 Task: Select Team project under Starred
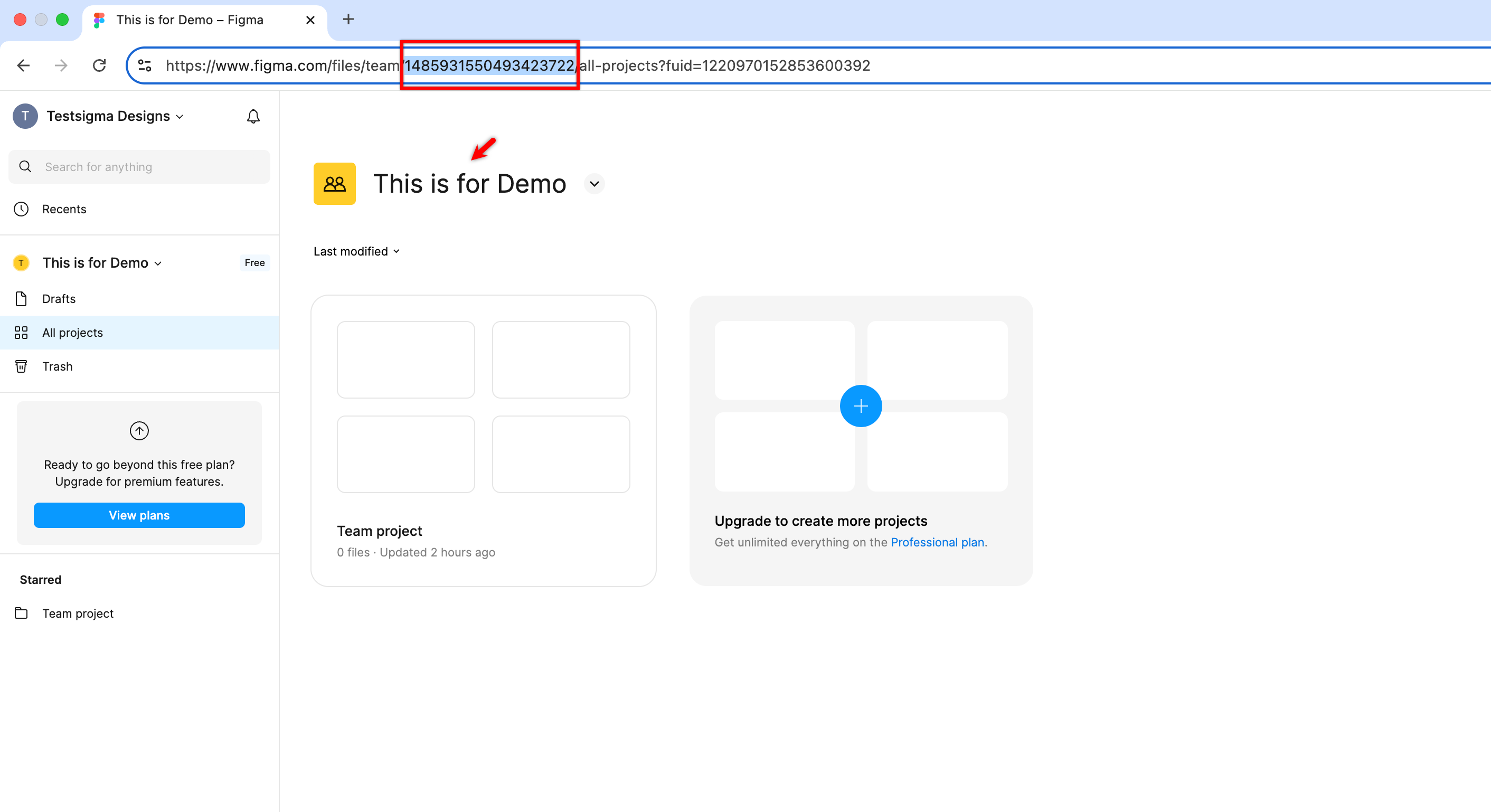click(x=78, y=613)
